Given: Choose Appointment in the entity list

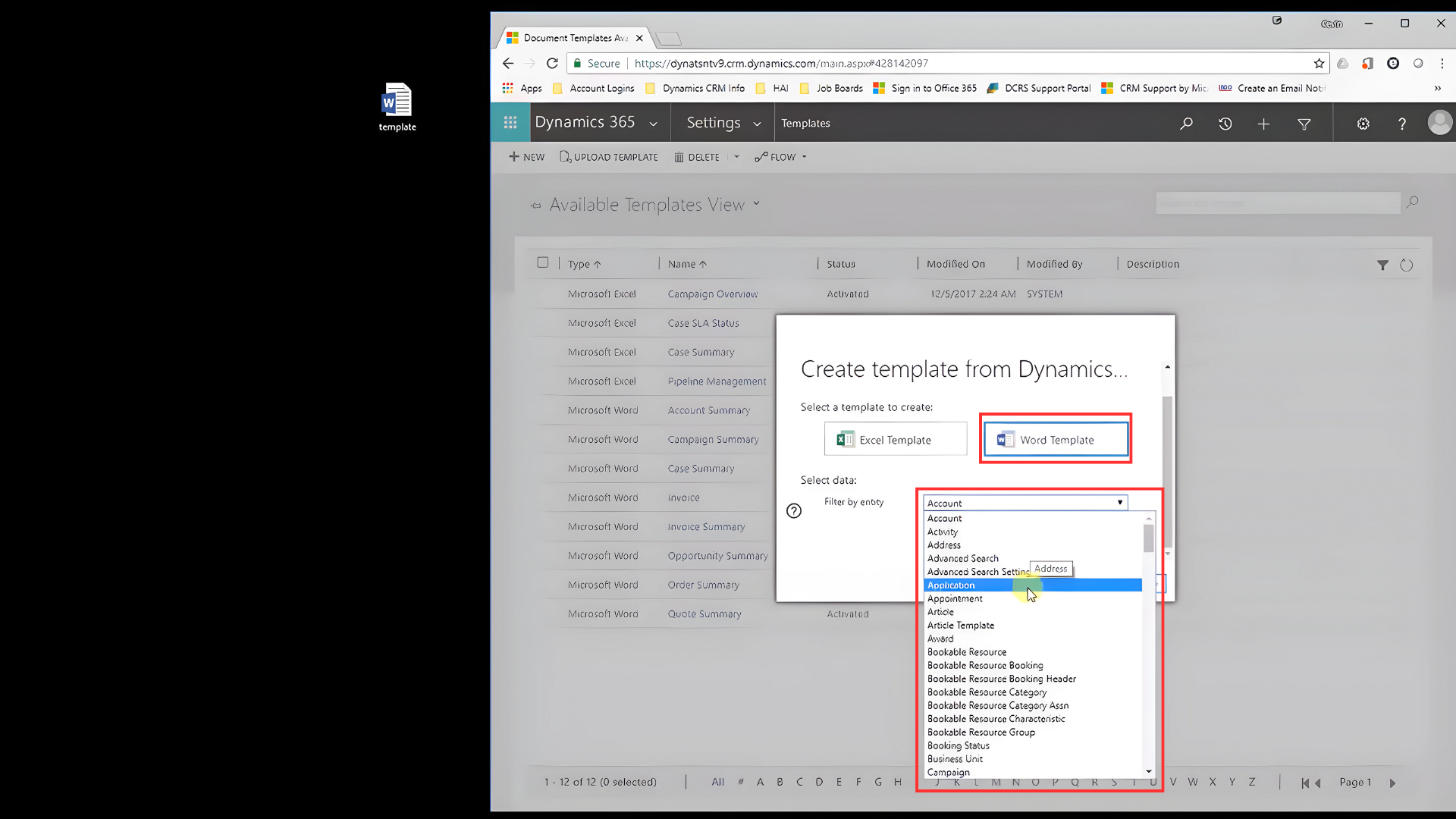Looking at the screenshot, I should tap(1033, 599).
